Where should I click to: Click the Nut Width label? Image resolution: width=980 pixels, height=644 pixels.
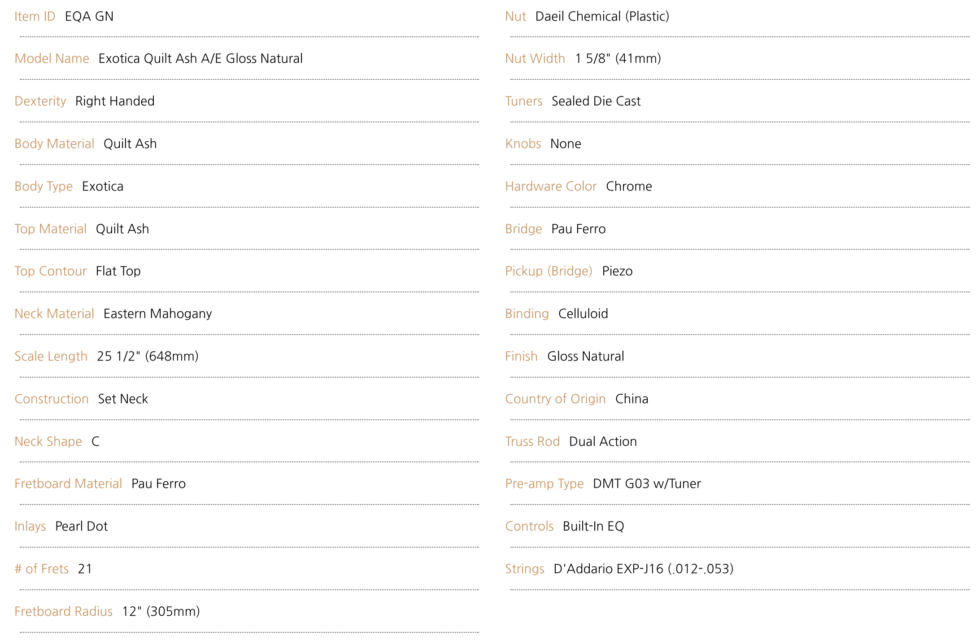[x=535, y=58]
